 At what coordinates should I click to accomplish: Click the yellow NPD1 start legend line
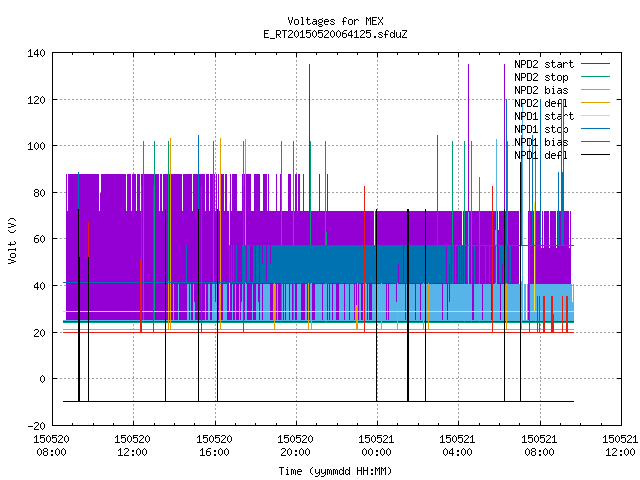coord(595,116)
